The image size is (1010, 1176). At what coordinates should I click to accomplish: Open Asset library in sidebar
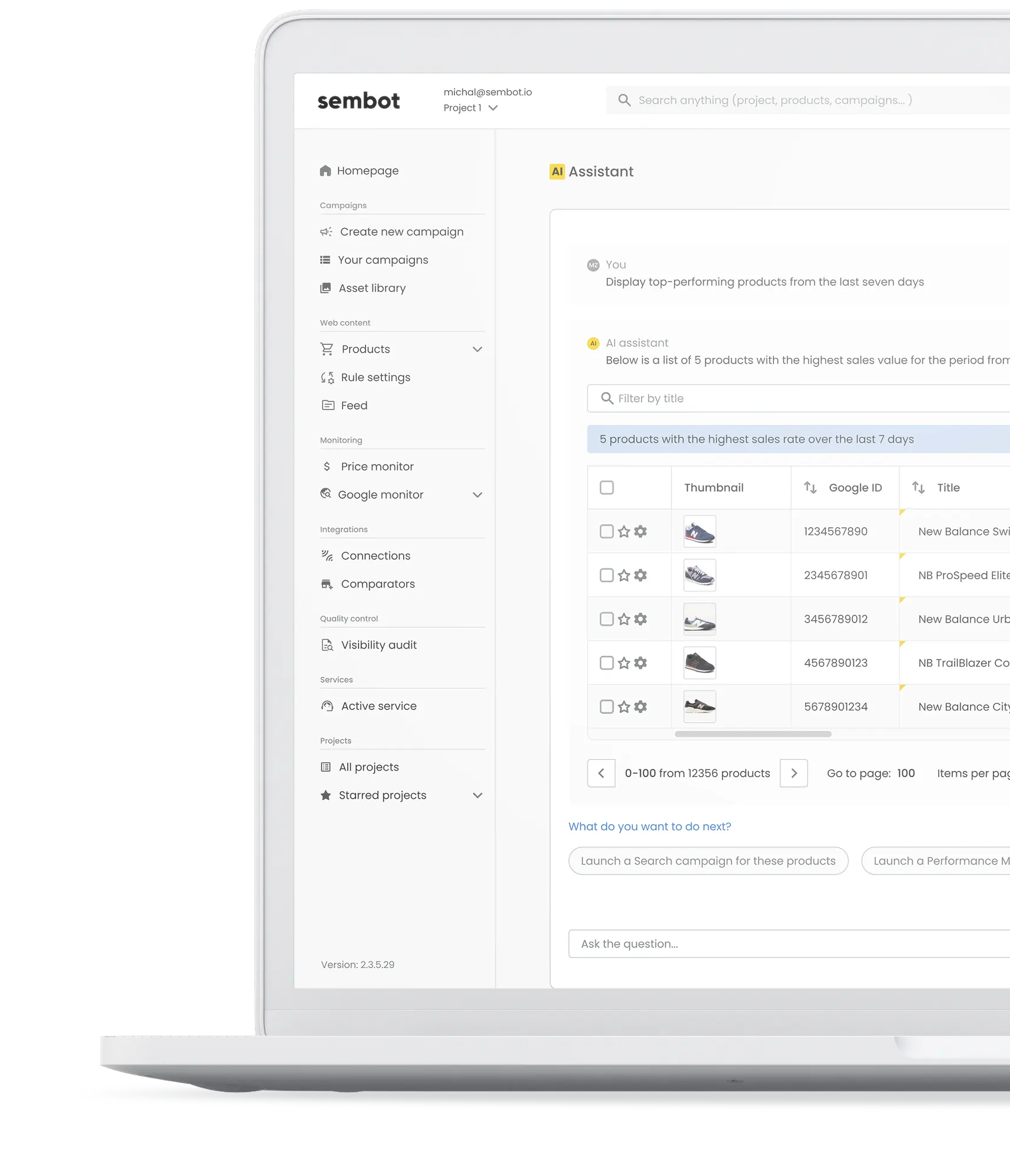tap(363, 288)
